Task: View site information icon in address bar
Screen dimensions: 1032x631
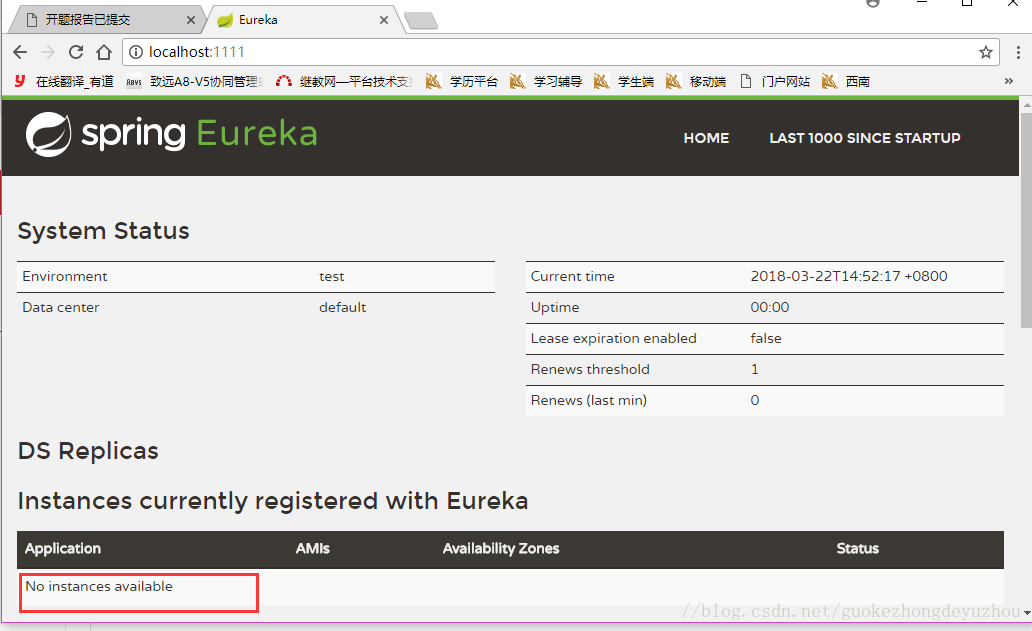Action: coord(136,52)
